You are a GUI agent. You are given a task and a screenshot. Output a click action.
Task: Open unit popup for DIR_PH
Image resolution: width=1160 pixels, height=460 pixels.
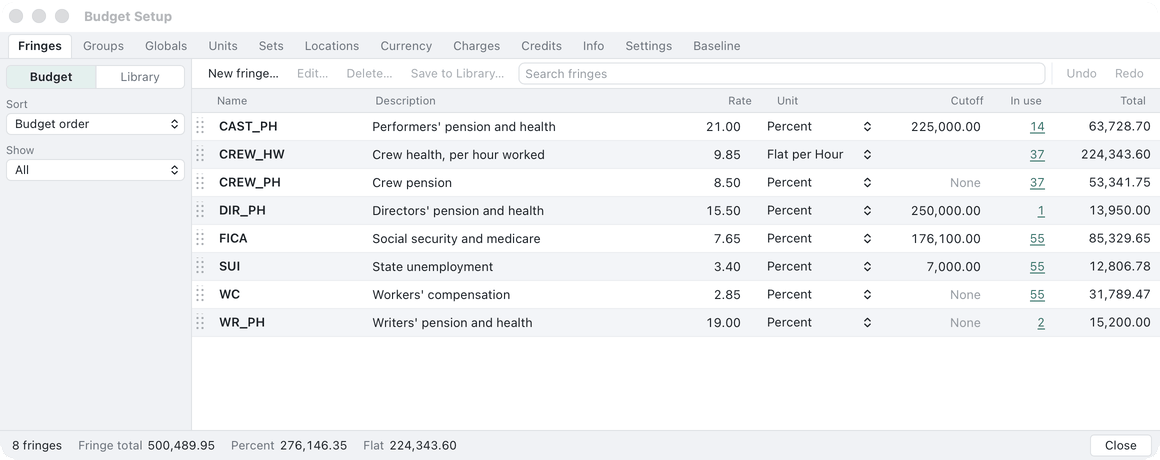tap(819, 211)
